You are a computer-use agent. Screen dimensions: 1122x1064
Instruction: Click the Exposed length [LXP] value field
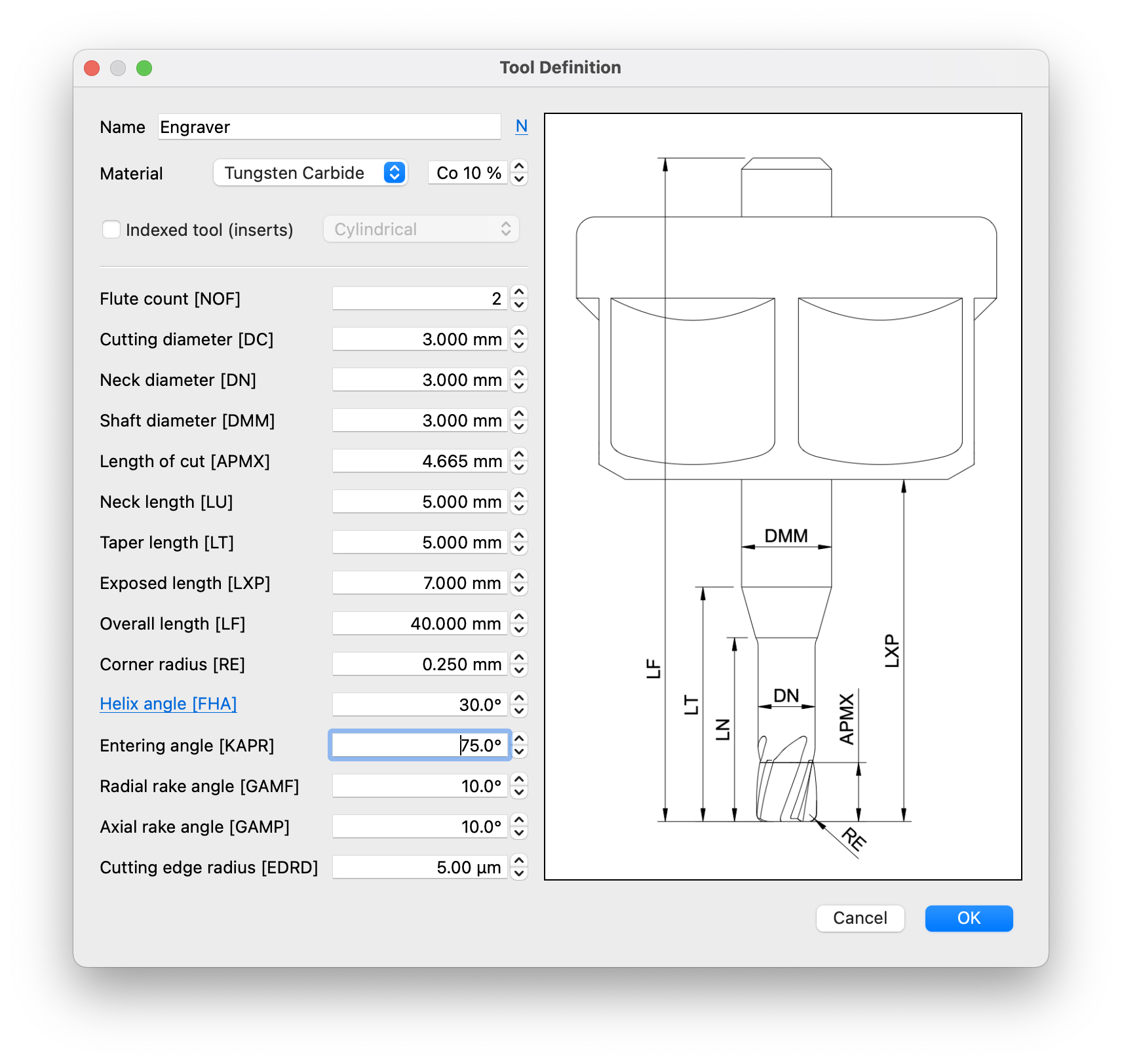(419, 583)
